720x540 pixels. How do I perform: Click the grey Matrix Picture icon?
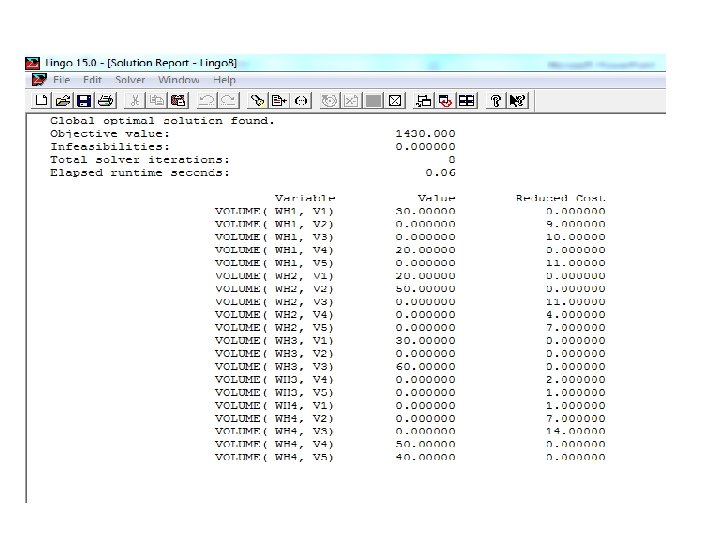[373, 100]
